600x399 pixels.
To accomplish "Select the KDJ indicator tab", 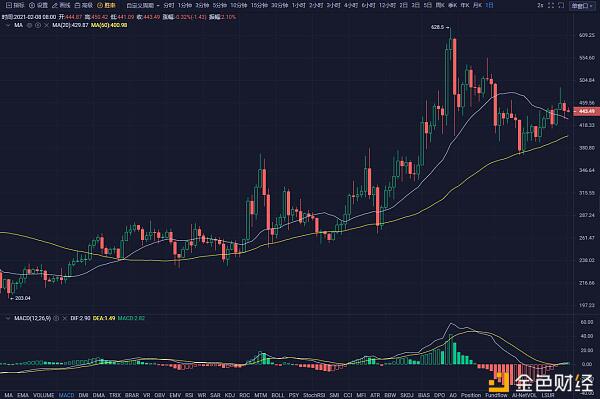I will (230, 395).
